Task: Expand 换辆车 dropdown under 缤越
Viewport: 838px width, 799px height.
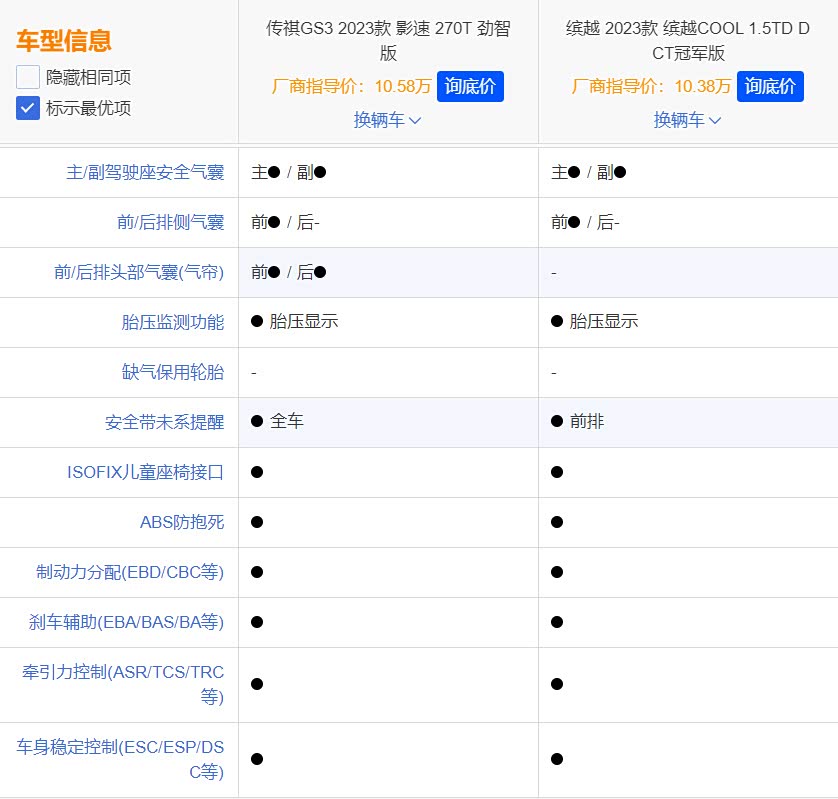Action: click(x=687, y=120)
